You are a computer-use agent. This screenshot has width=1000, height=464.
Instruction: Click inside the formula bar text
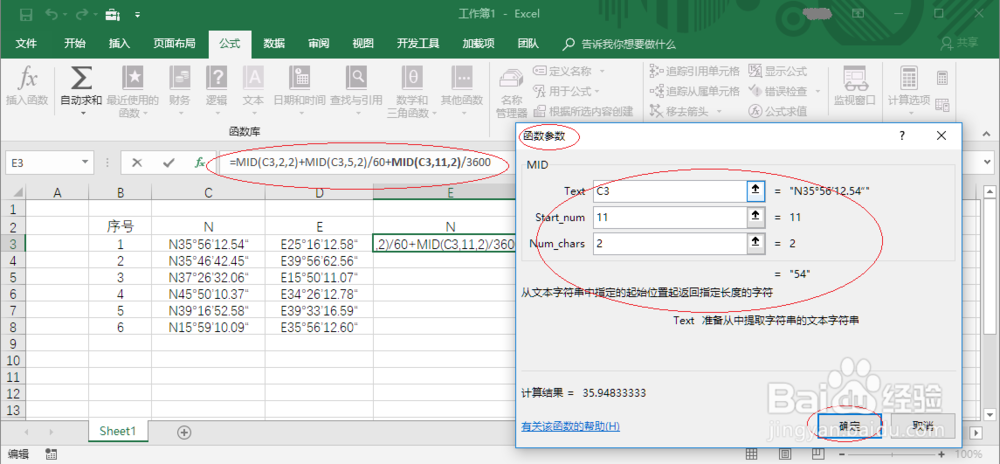[360, 163]
